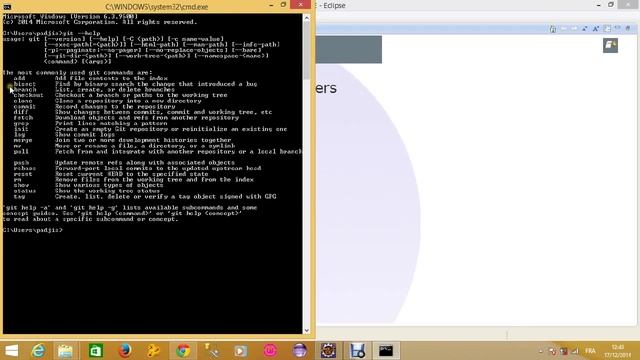This screenshot has height=360, width=640.
Task: Switch to the Command Prompt taskbar icon
Action: click(386, 351)
